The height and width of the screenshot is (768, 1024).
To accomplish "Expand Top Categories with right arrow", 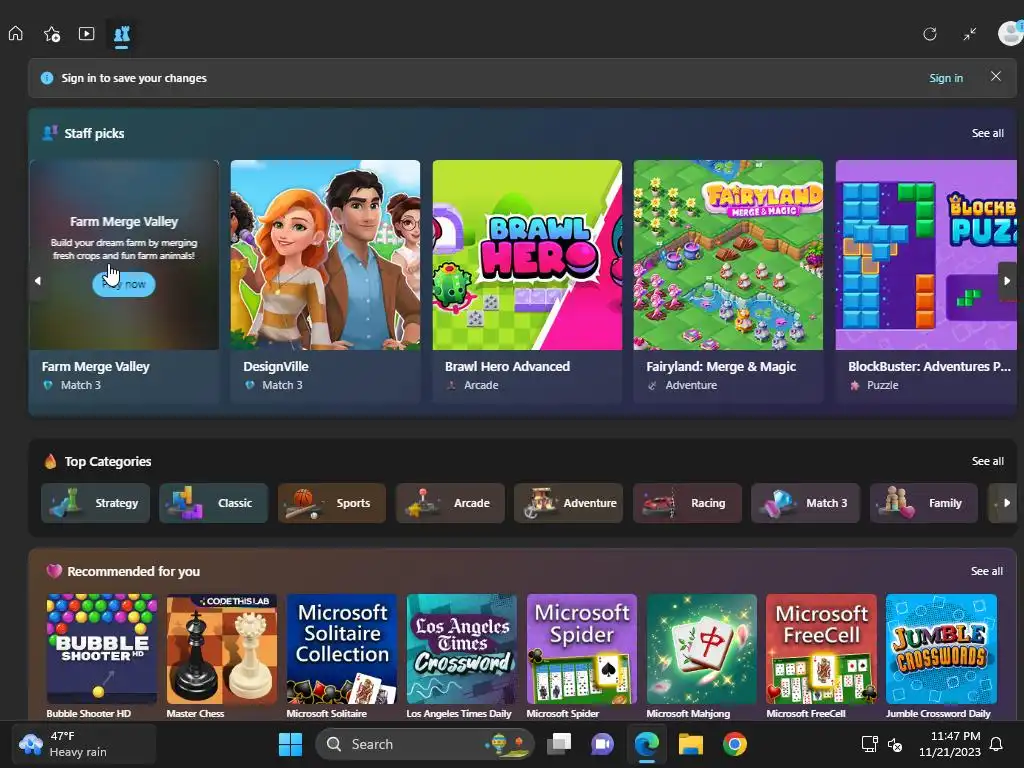I will [x=1006, y=503].
